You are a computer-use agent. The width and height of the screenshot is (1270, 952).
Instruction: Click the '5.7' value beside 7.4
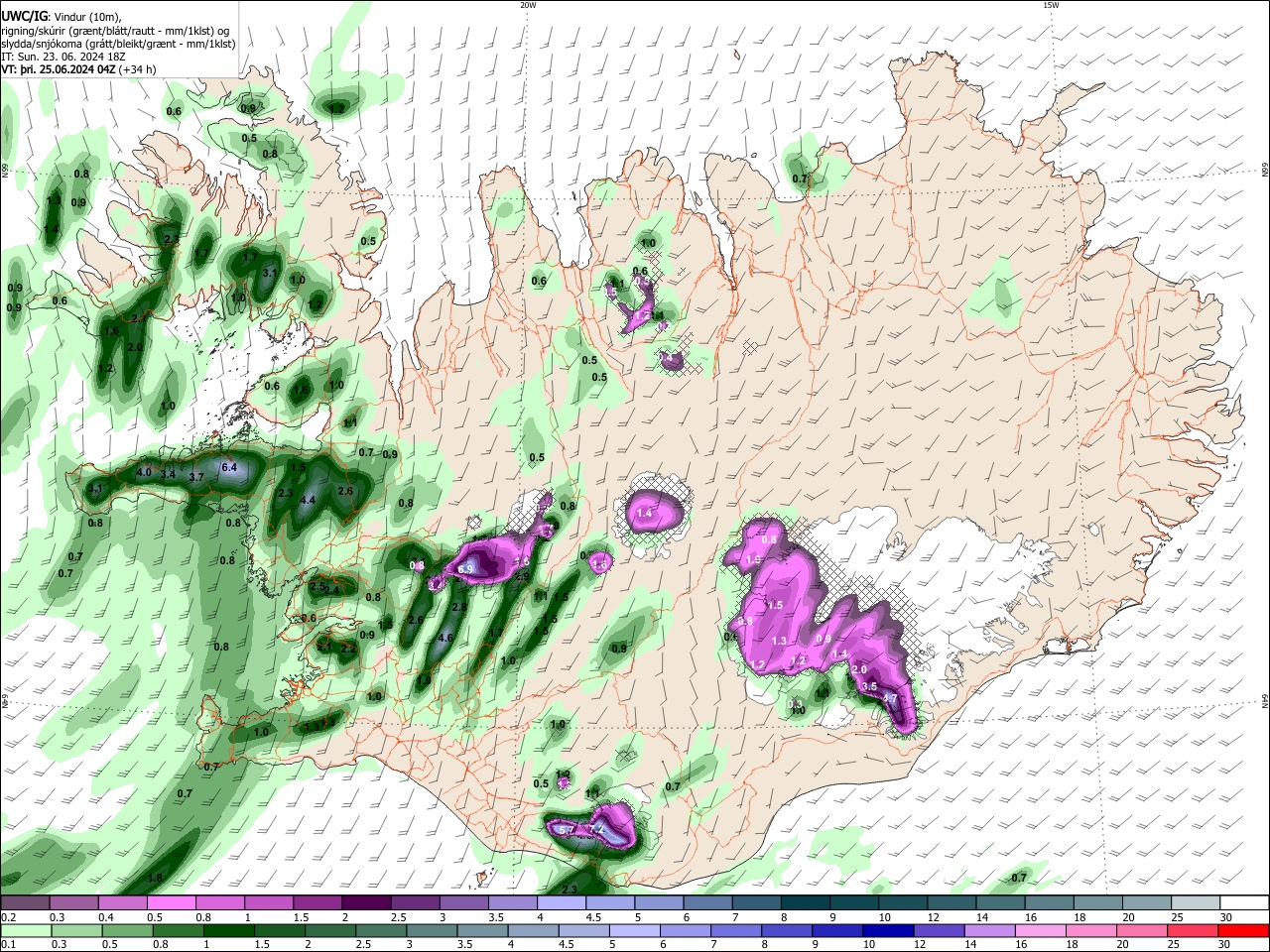[568, 829]
